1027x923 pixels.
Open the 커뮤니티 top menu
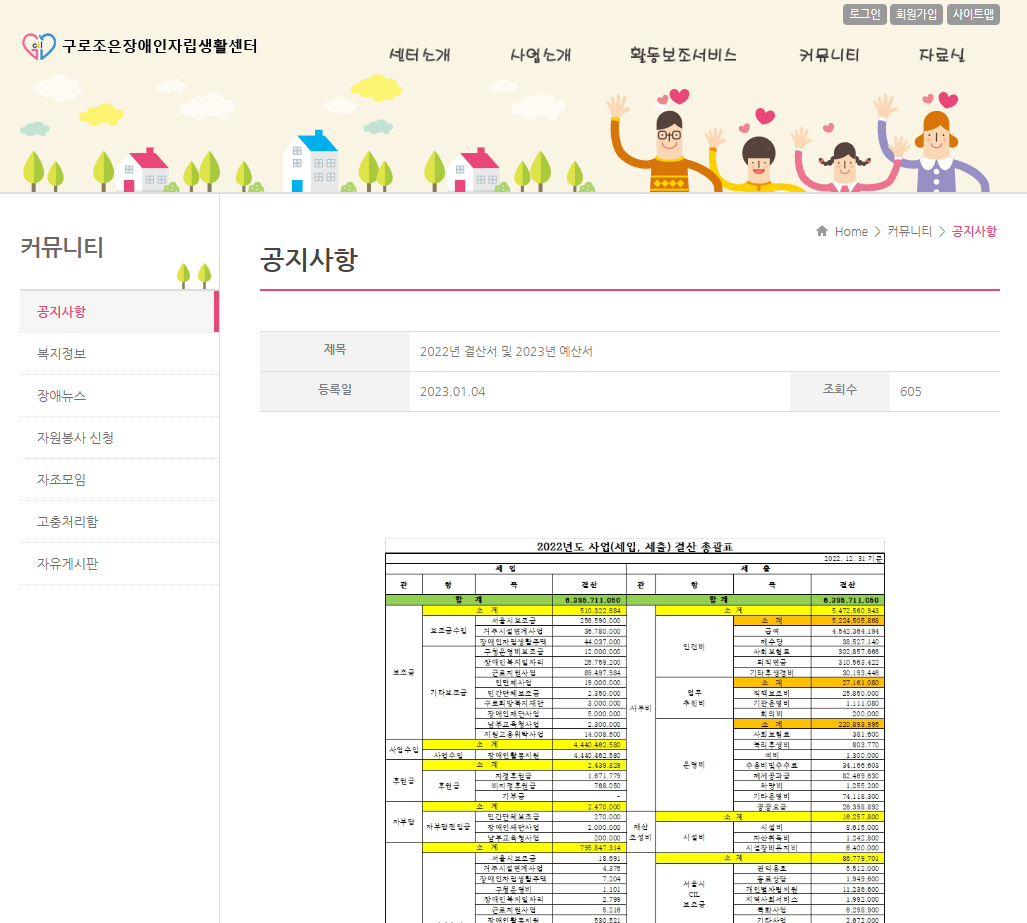click(x=829, y=55)
